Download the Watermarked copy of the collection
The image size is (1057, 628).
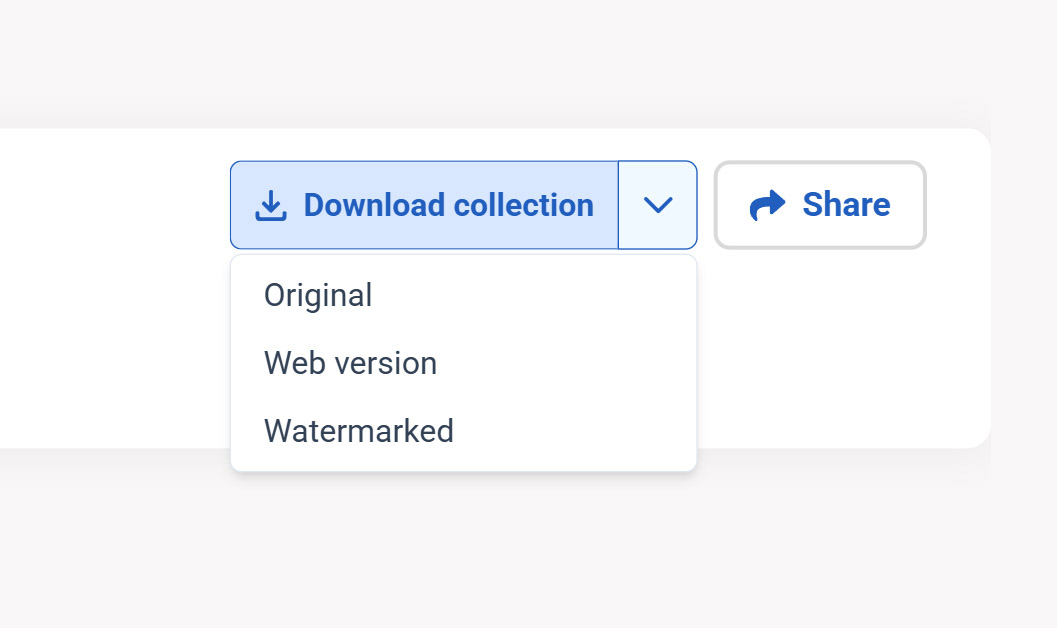pyautogui.click(x=464, y=431)
